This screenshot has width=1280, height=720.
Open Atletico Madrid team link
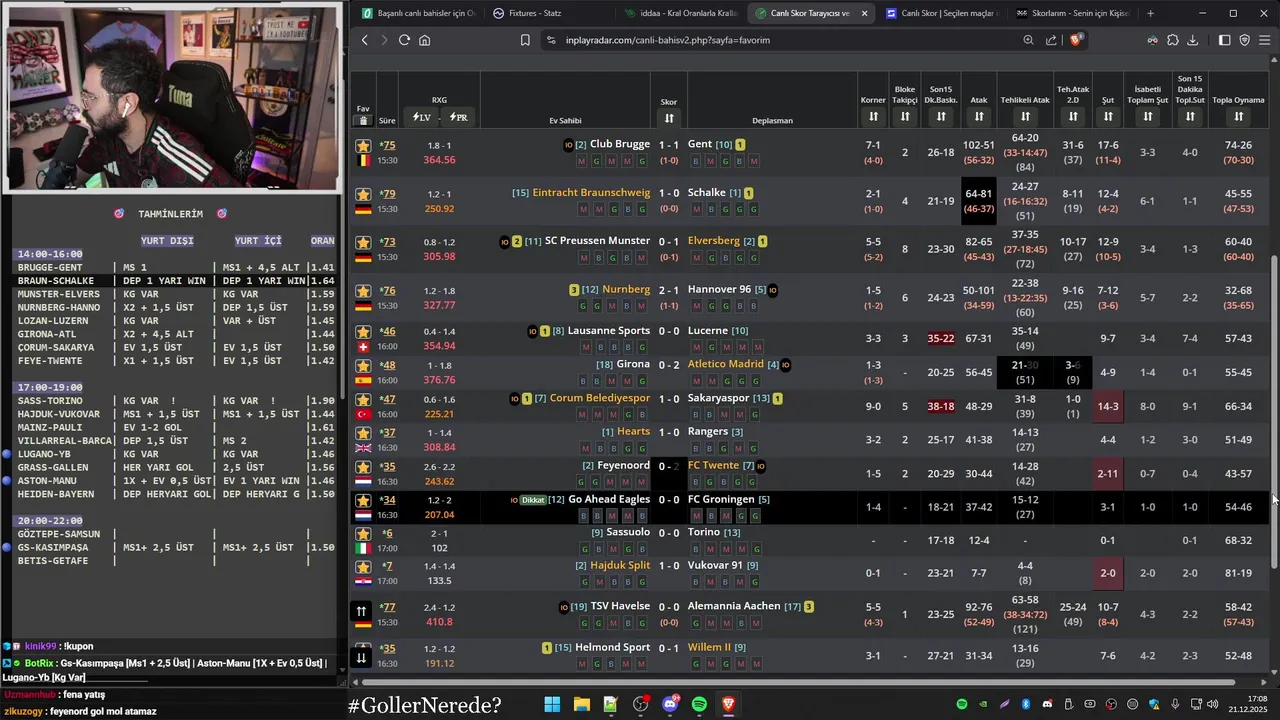click(725, 364)
